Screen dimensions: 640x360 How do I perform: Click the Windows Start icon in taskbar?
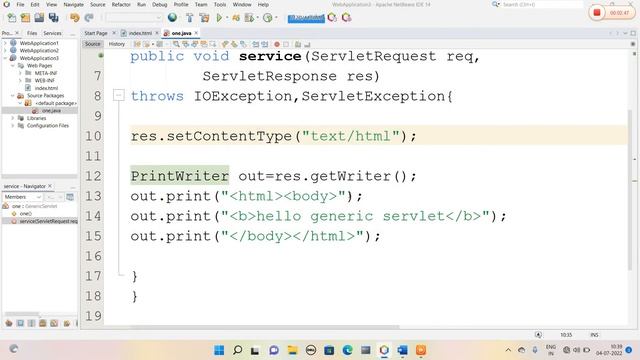pyautogui.click(x=219, y=350)
